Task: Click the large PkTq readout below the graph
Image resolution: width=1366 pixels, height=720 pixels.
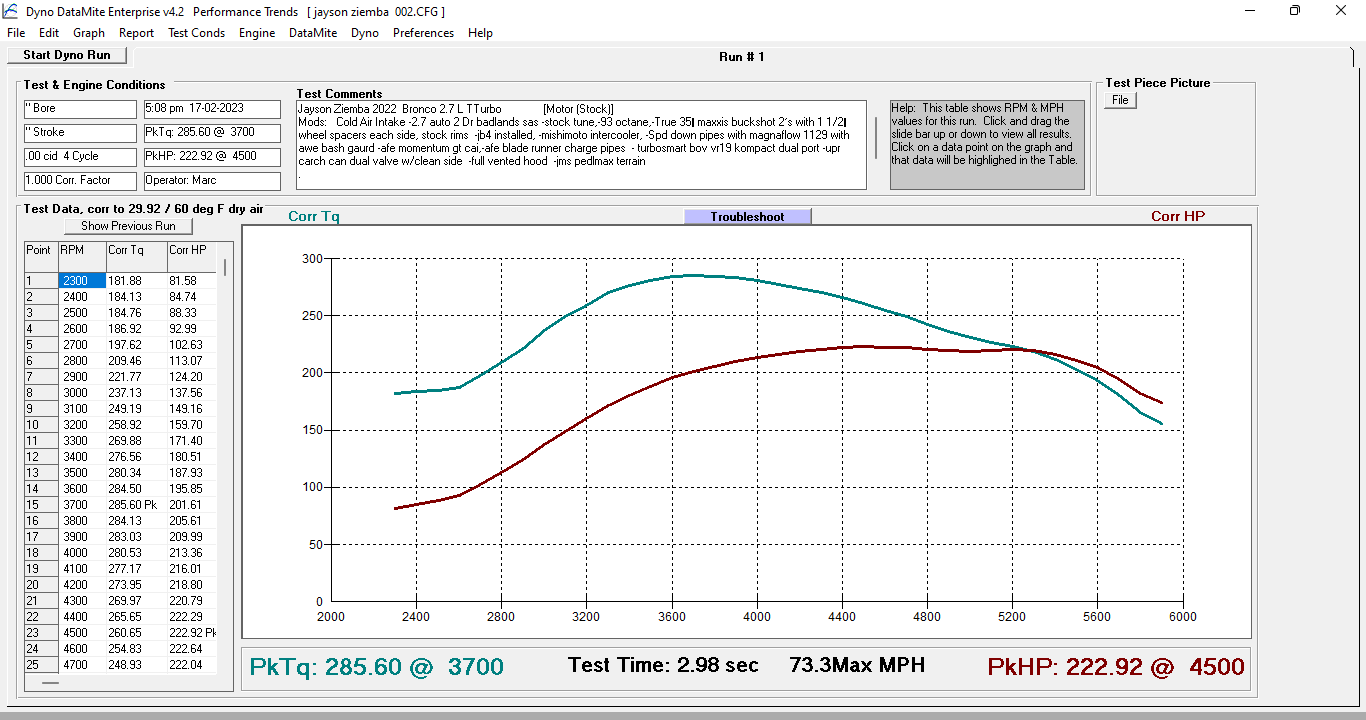Action: coord(377,667)
